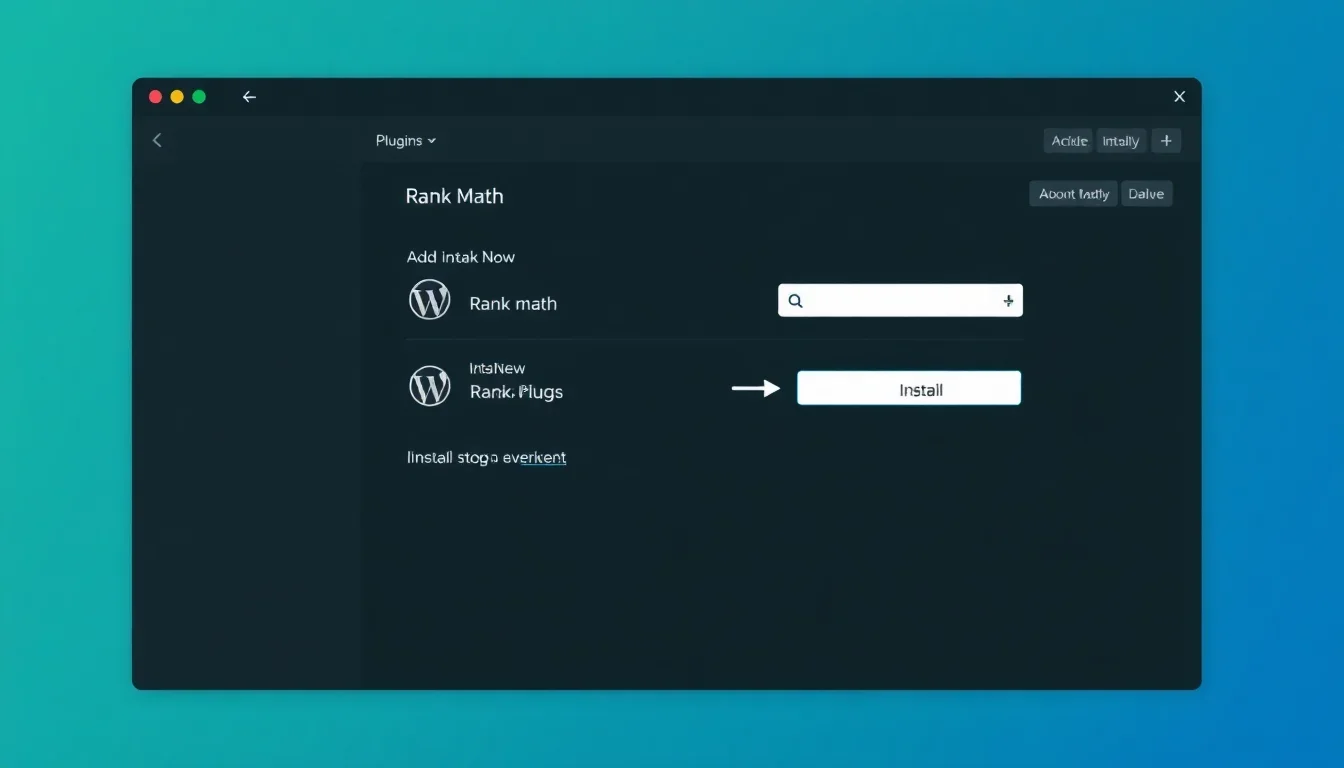Screen dimensions: 1344x768
Task: Click the WordPress logo beside Rank Plugs
Action: point(430,386)
